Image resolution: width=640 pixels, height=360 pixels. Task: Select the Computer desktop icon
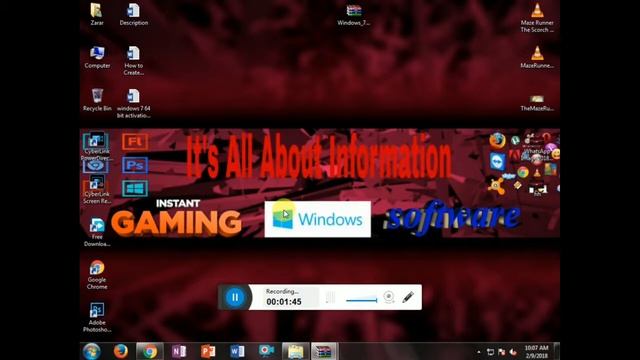[97, 57]
